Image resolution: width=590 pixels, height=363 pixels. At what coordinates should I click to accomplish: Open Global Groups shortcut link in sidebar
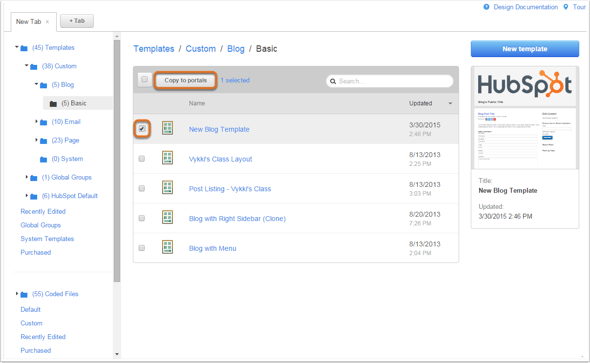pos(41,225)
